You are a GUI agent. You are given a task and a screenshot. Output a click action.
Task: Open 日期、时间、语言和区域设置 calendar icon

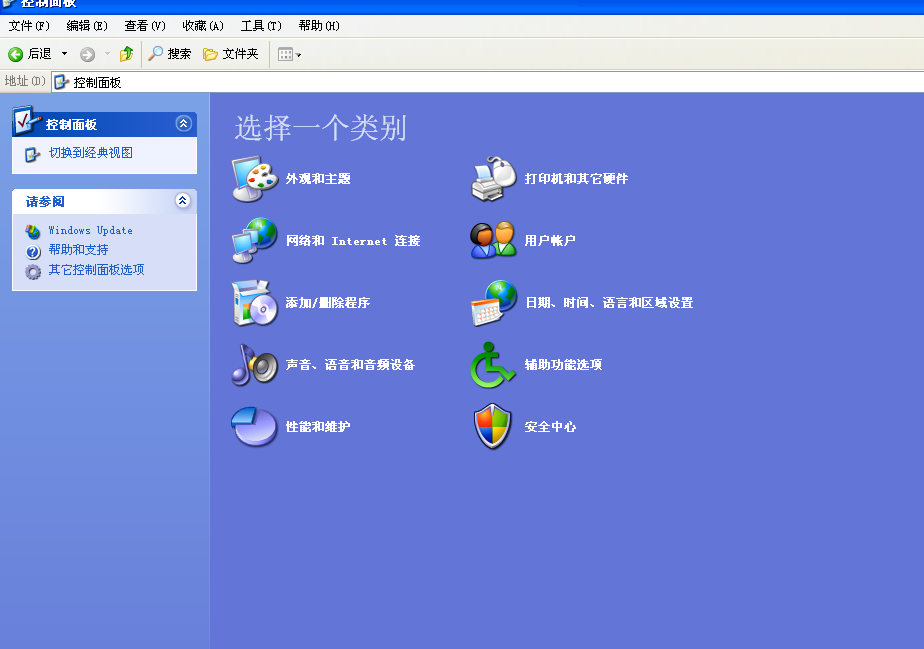tap(493, 303)
